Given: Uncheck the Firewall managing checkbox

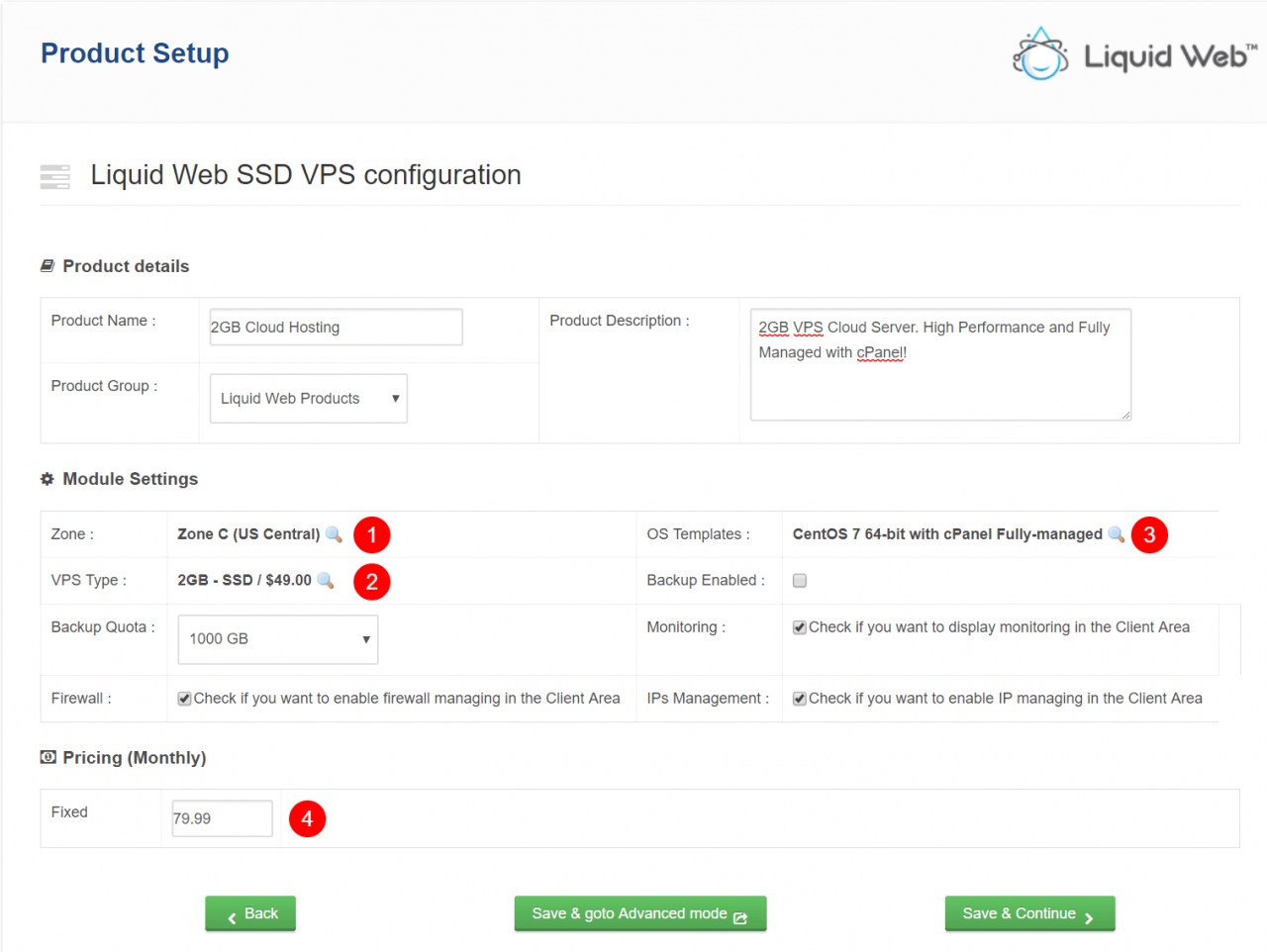Looking at the screenshot, I should pos(184,699).
